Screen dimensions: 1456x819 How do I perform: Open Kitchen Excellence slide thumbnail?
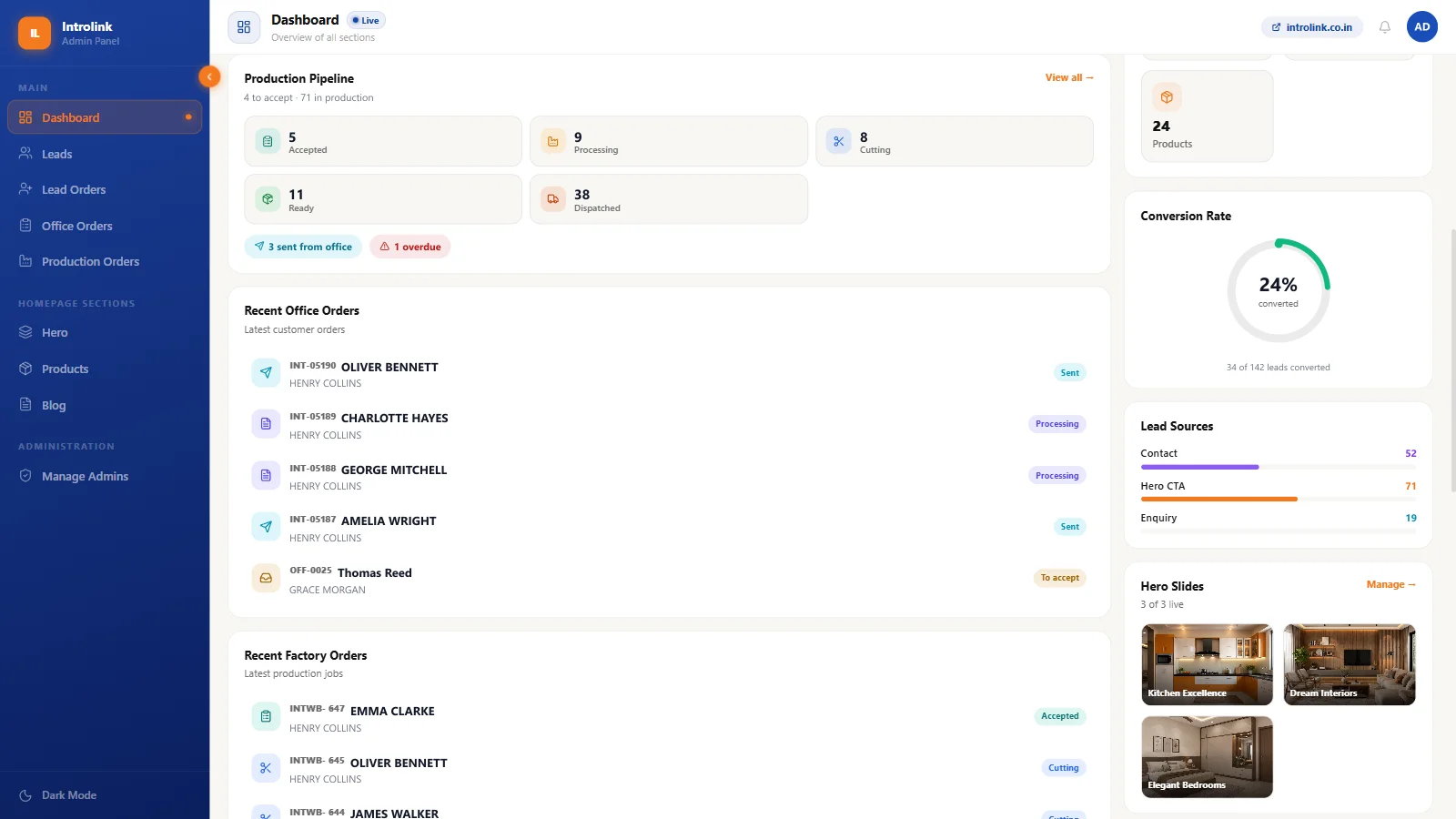coord(1207,664)
